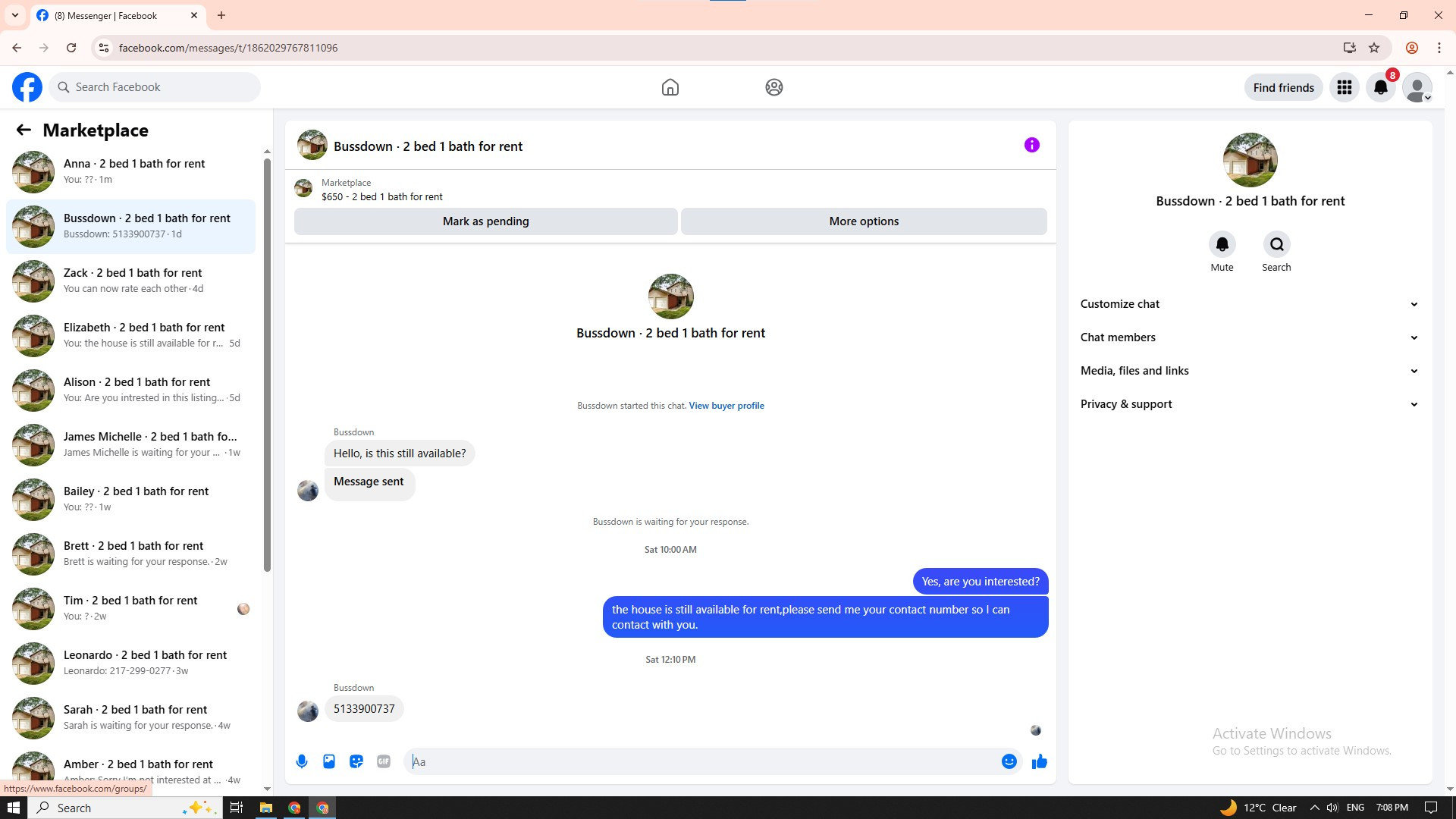The image size is (1456, 819).
Task: Expand Media, files and links section
Action: (x=1249, y=371)
